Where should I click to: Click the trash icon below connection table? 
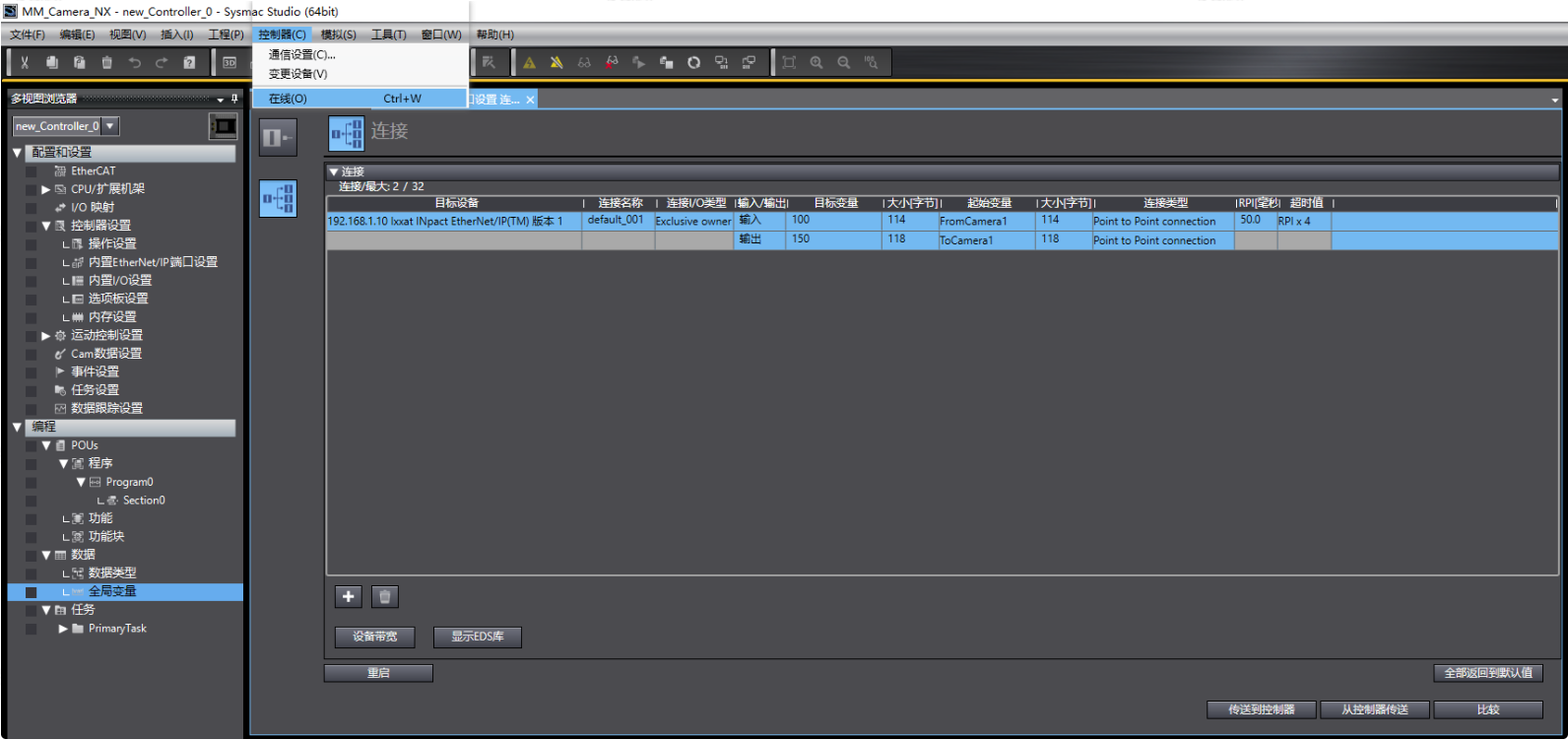(385, 596)
